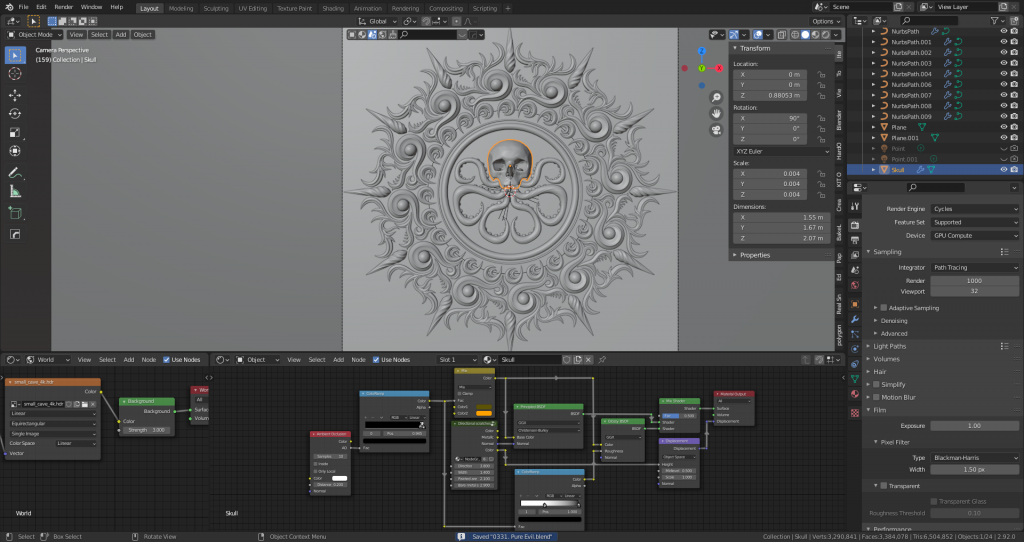Click the pin icon in shader editor header
1024x542 pixels.
coord(602,360)
